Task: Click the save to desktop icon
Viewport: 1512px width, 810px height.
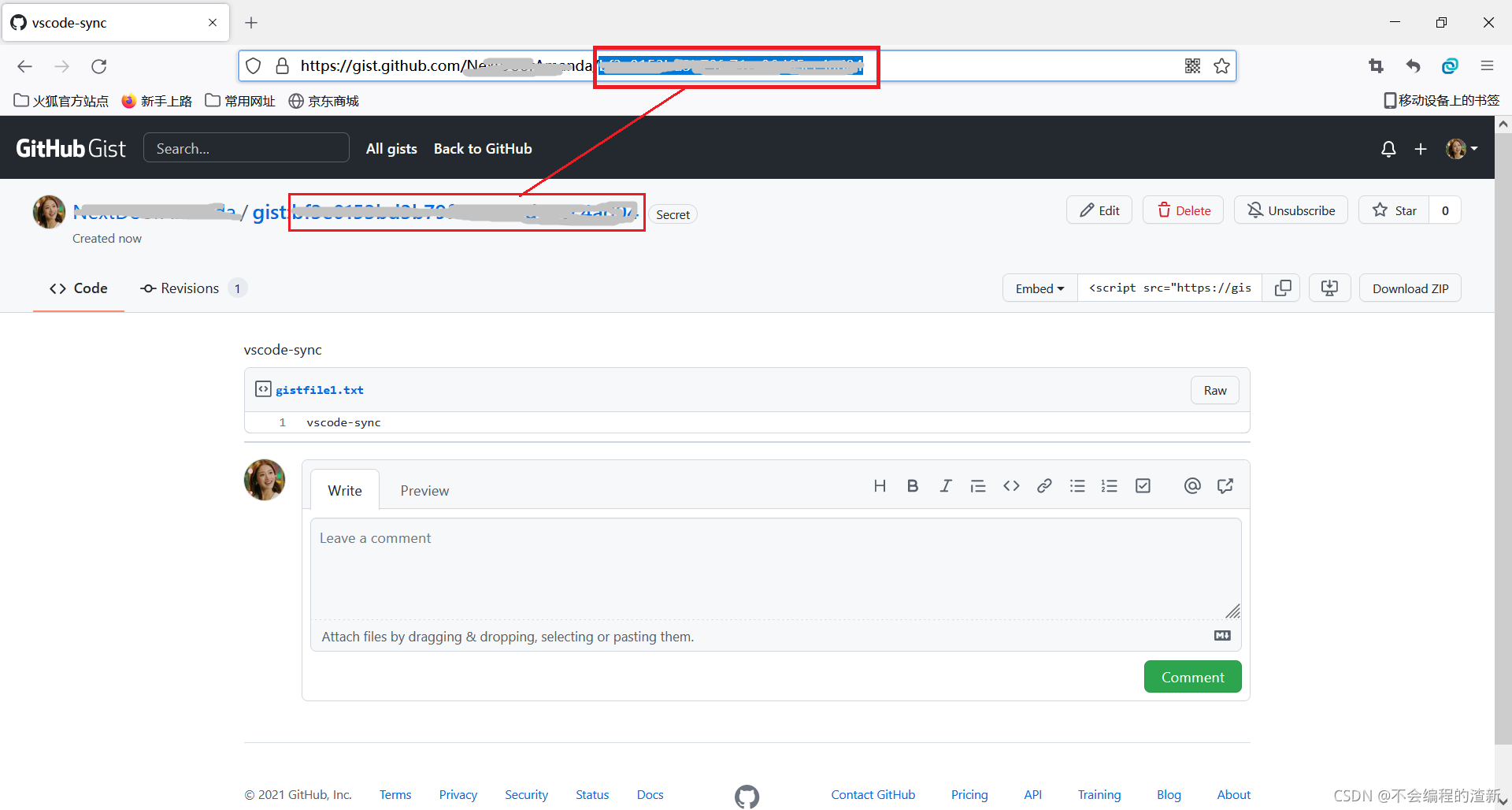Action: coord(1330,288)
